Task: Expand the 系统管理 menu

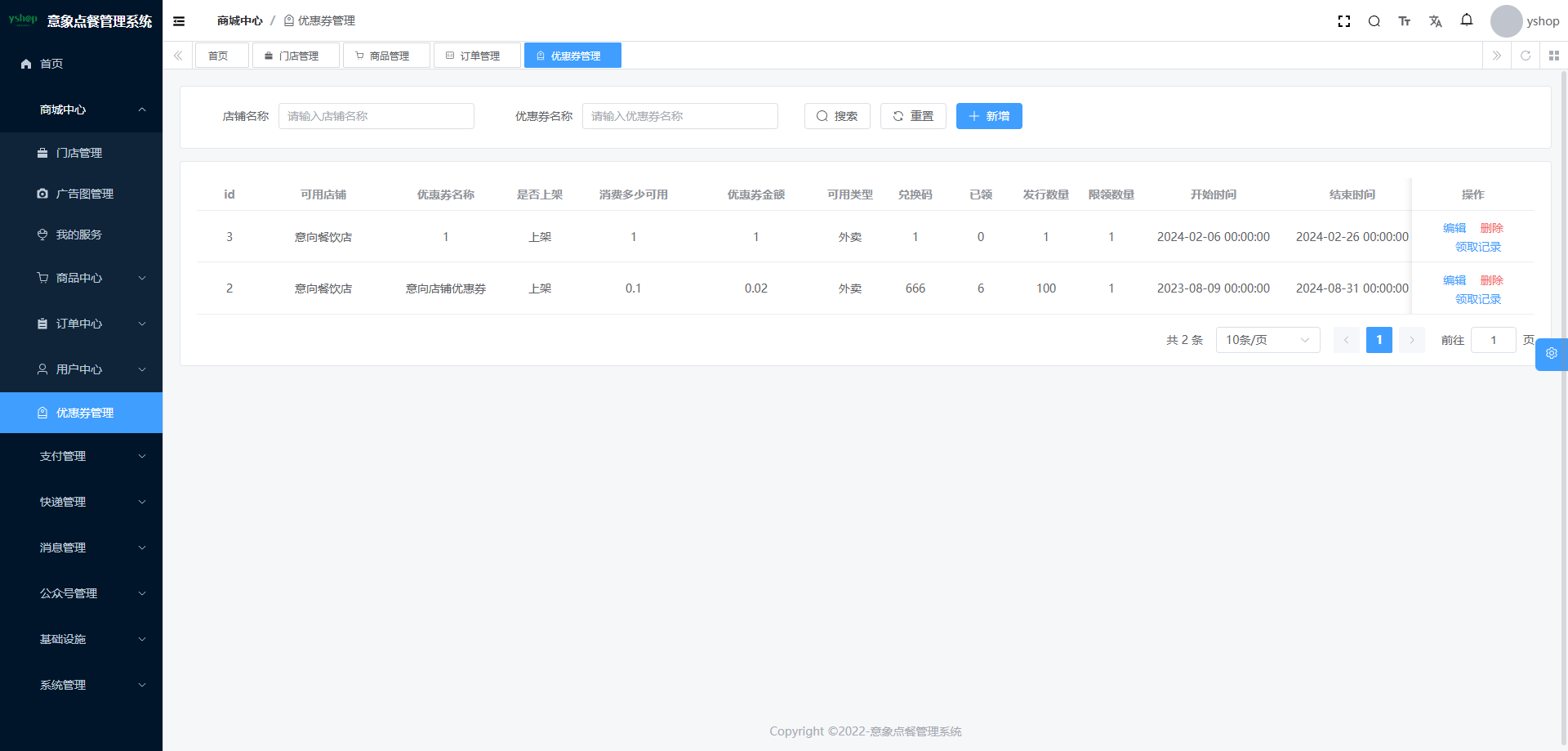Action: pyautogui.click(x=81, y=685)
